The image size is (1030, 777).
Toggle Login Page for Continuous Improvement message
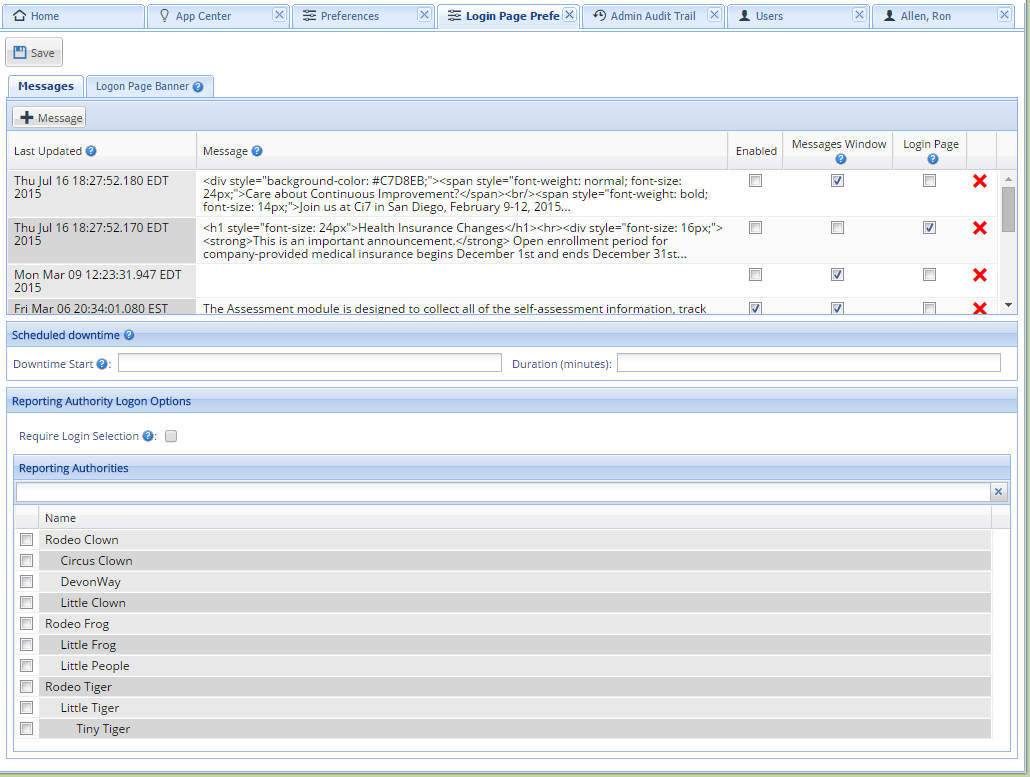929,181
